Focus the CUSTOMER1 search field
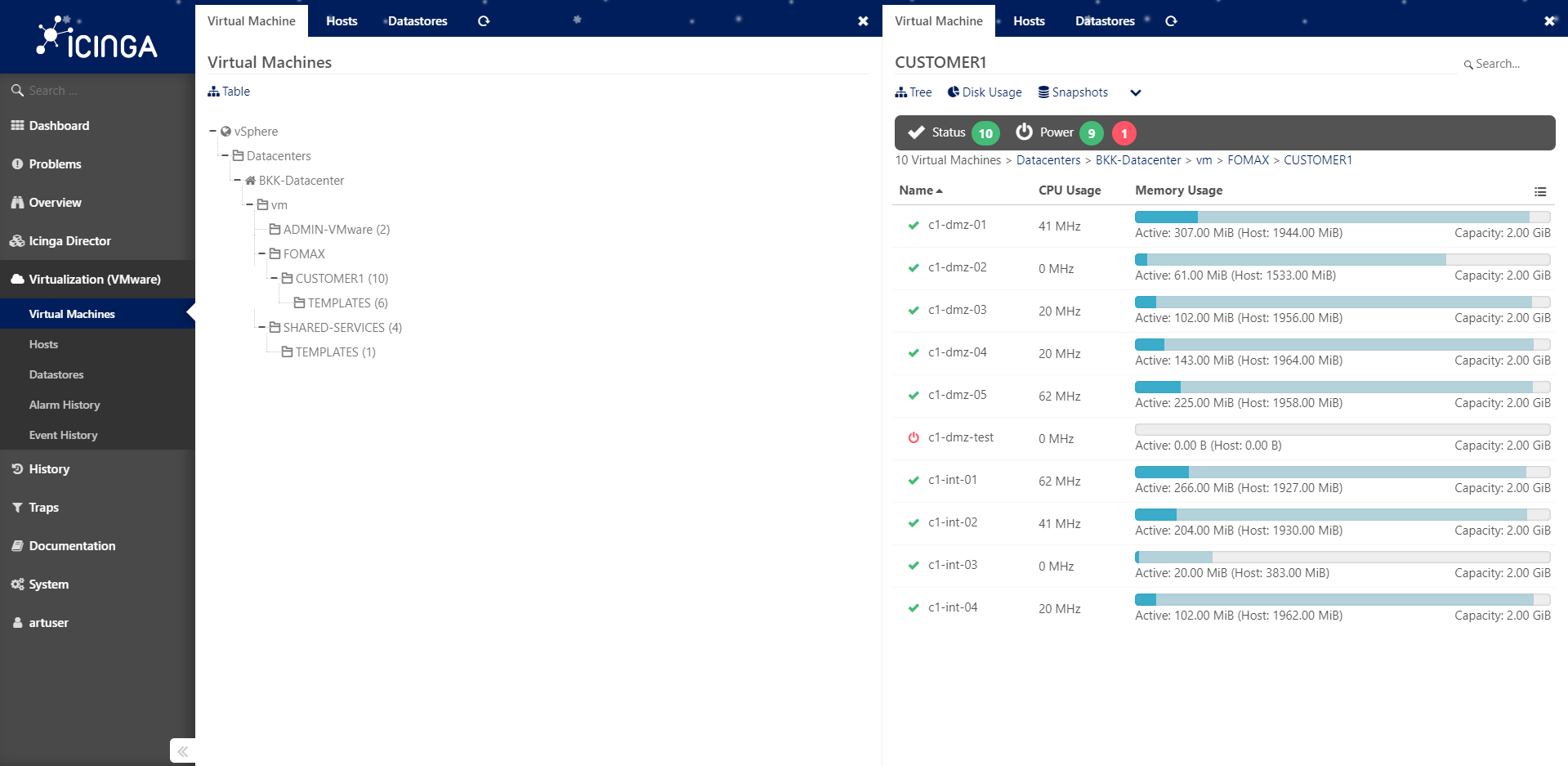This screenshot has width=1568, height=766. click(1505, 64)
